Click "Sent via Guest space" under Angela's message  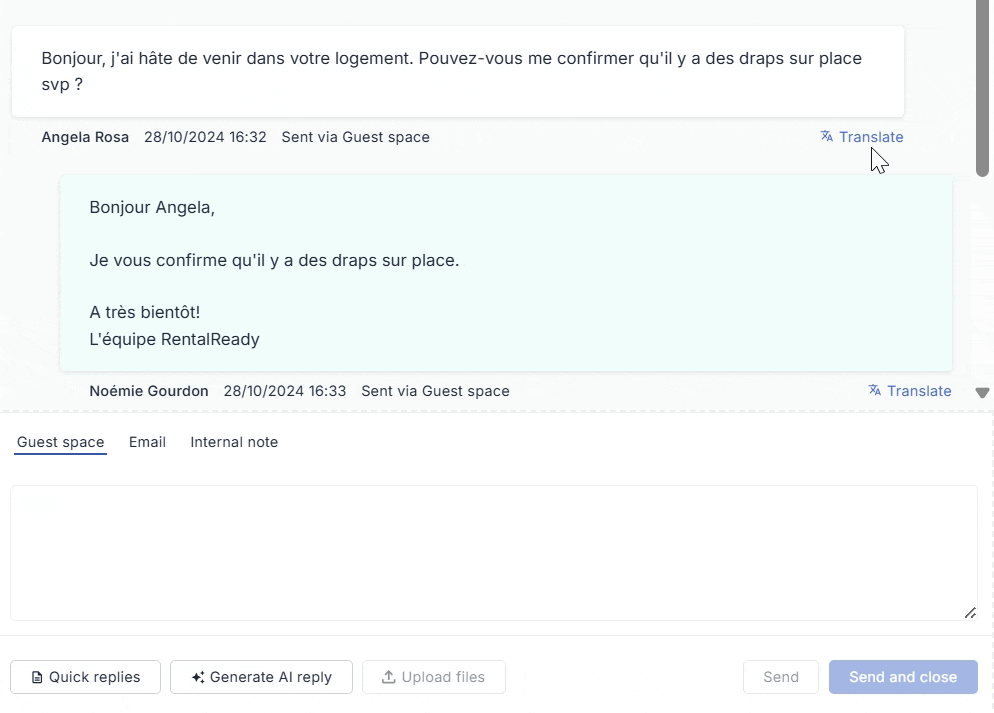click(356, 137)
